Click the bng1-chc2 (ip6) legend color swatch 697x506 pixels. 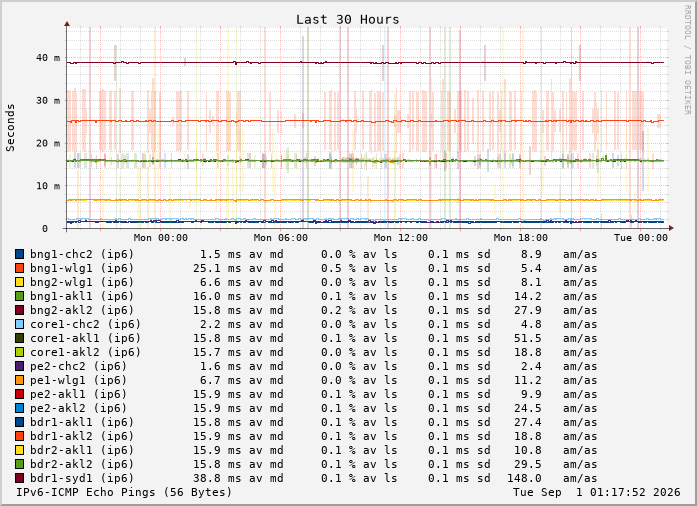pyautogui.click(x=20, y=254)
